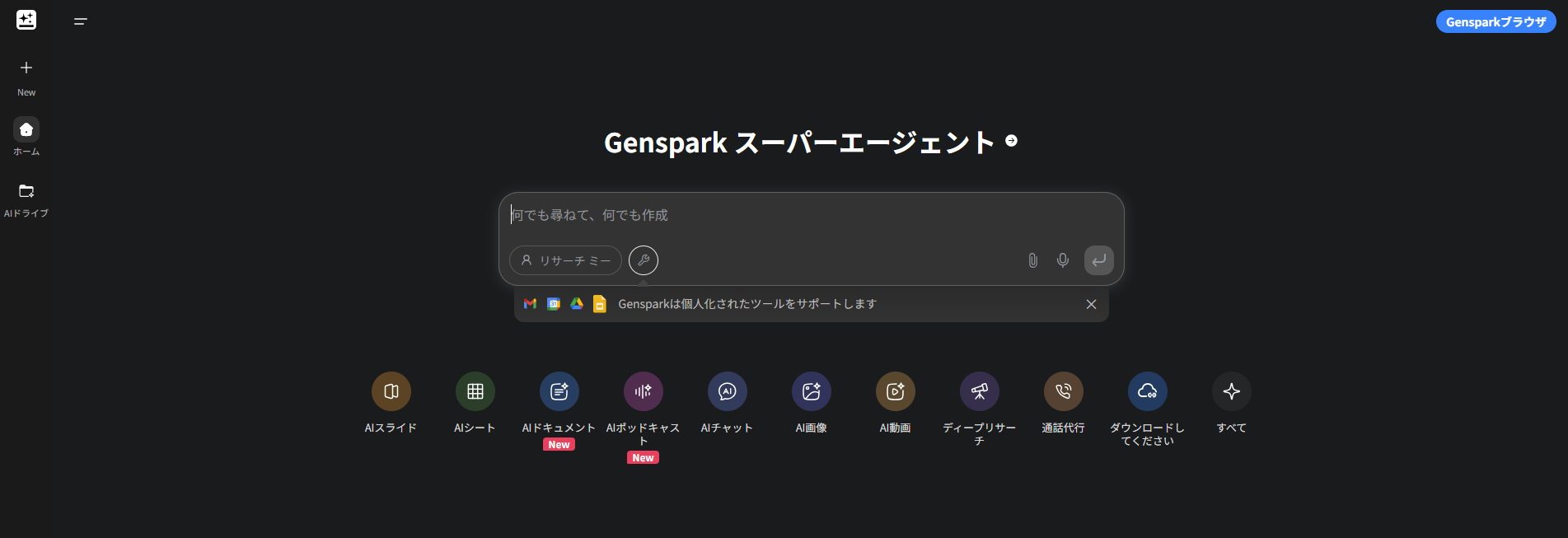Click the Gmail icon in the tools banner
This screenshot has height=538, width=1568.
click(531, 304)
